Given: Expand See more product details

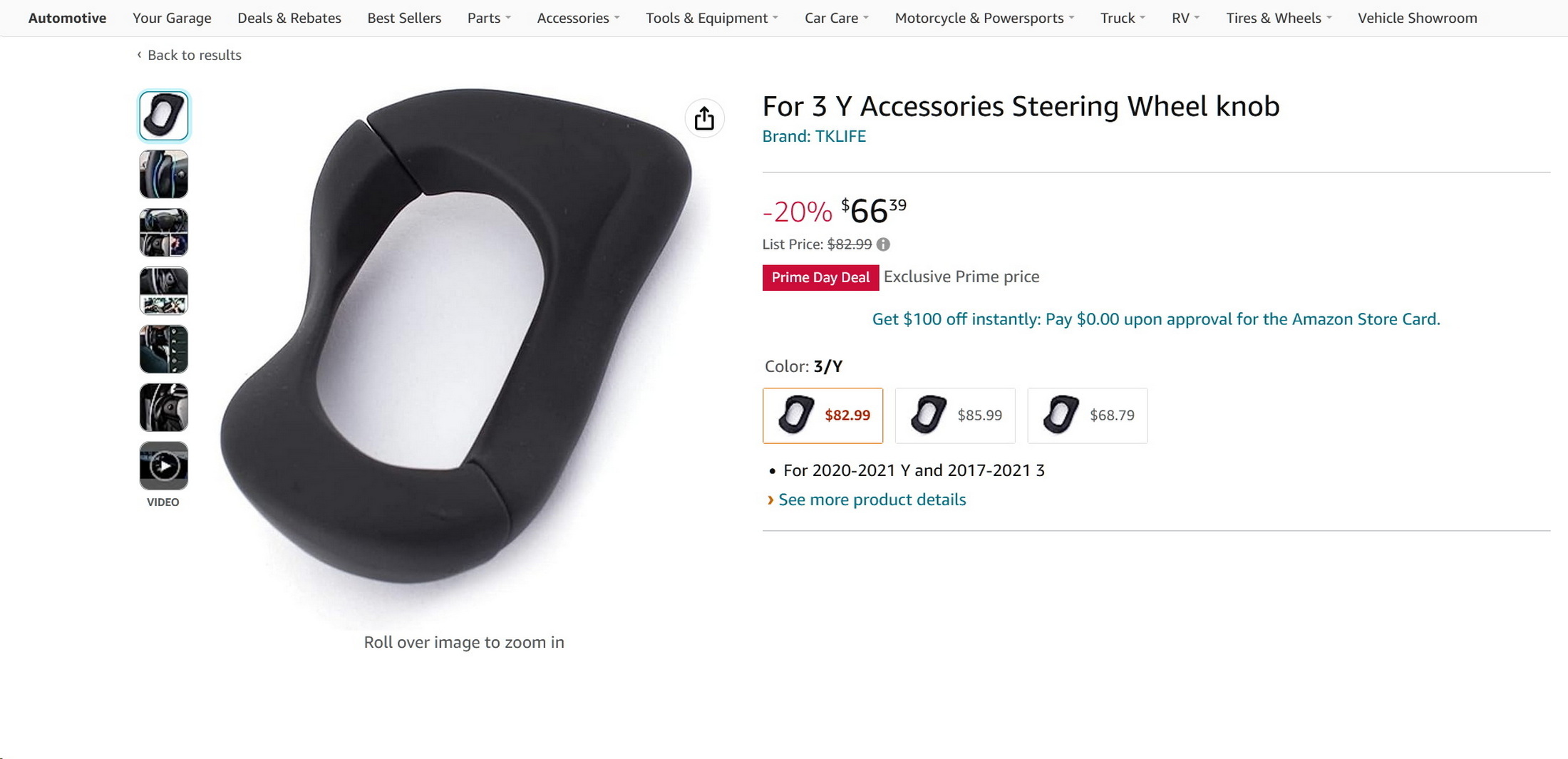Looking at the screenshot, I should (x=872, y=500).
